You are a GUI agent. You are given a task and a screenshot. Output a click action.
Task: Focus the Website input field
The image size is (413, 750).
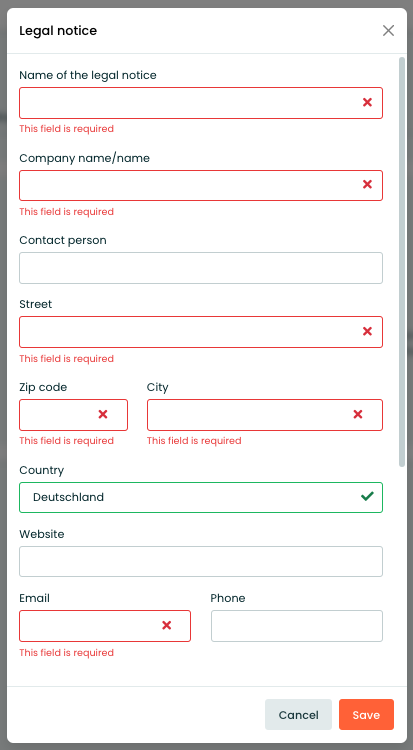click(x=201, y=562)
